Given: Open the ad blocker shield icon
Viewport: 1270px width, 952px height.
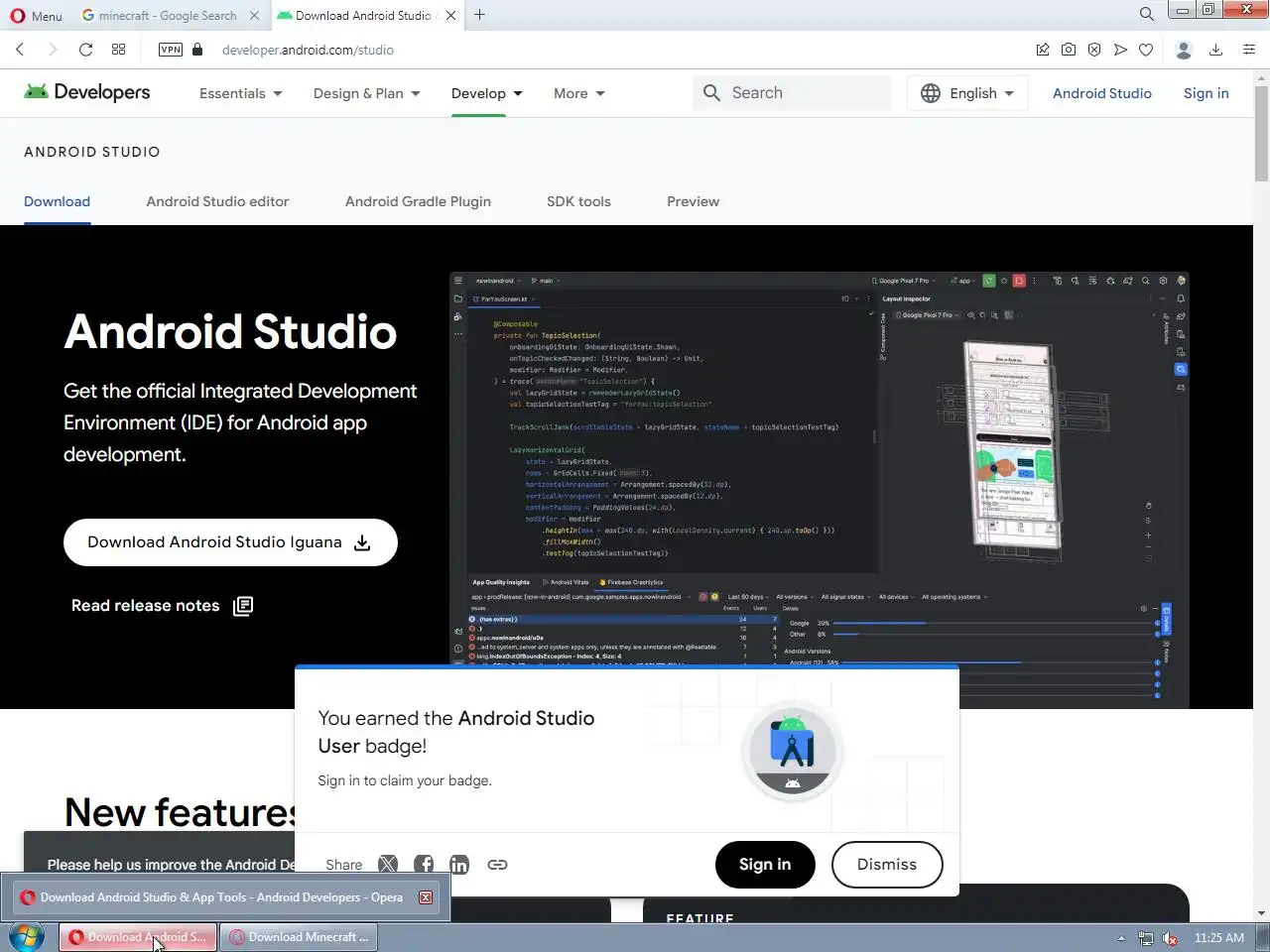Looking at the screenshot, I should click(1094, 50).
